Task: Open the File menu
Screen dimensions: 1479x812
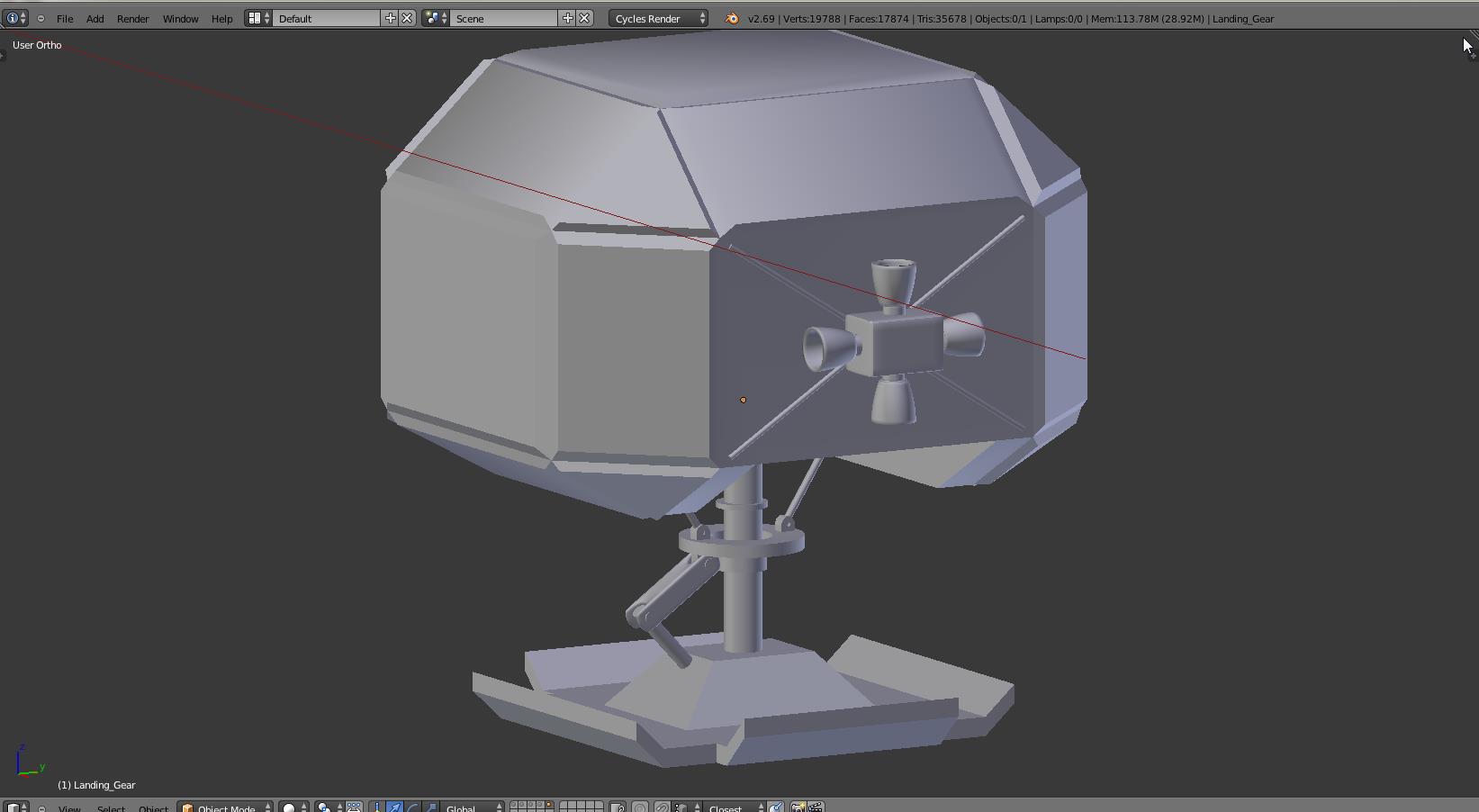Action: tap(65, 18)
